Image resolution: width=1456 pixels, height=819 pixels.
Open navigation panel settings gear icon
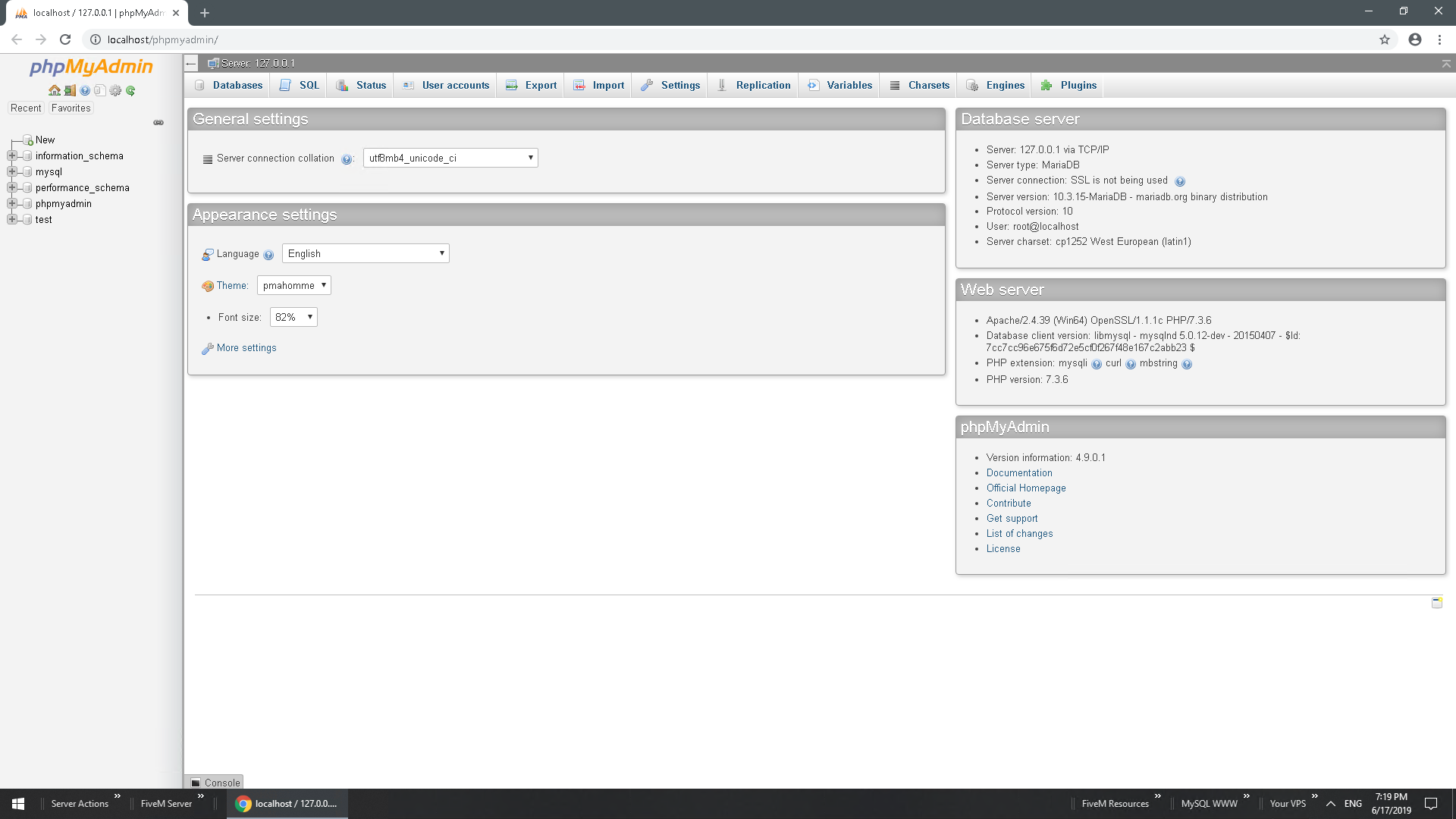(115, 90)
